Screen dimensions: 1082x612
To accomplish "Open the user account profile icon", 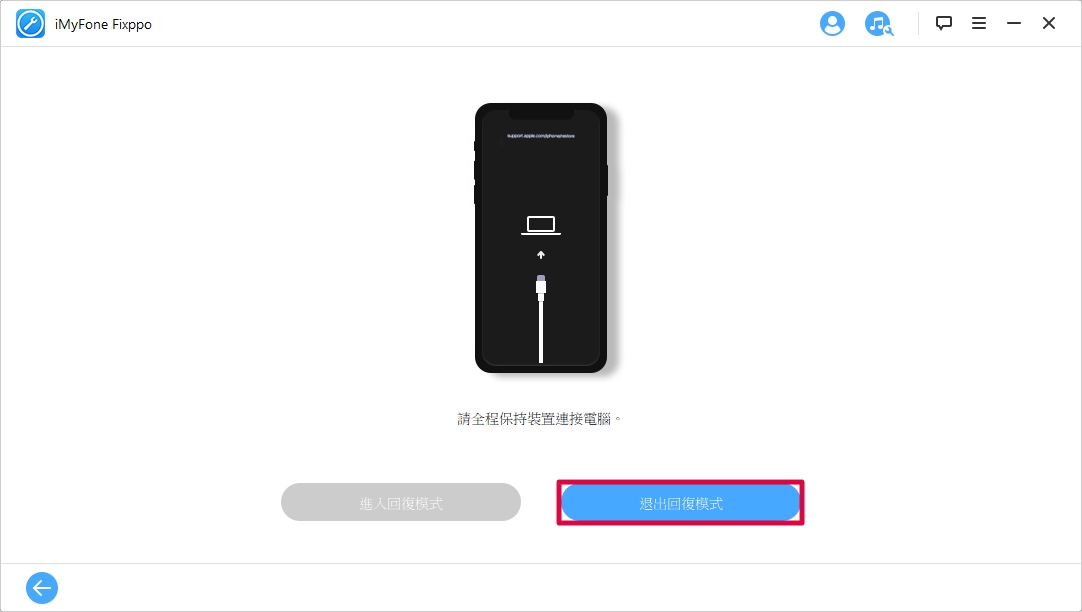I will (832, 23).
